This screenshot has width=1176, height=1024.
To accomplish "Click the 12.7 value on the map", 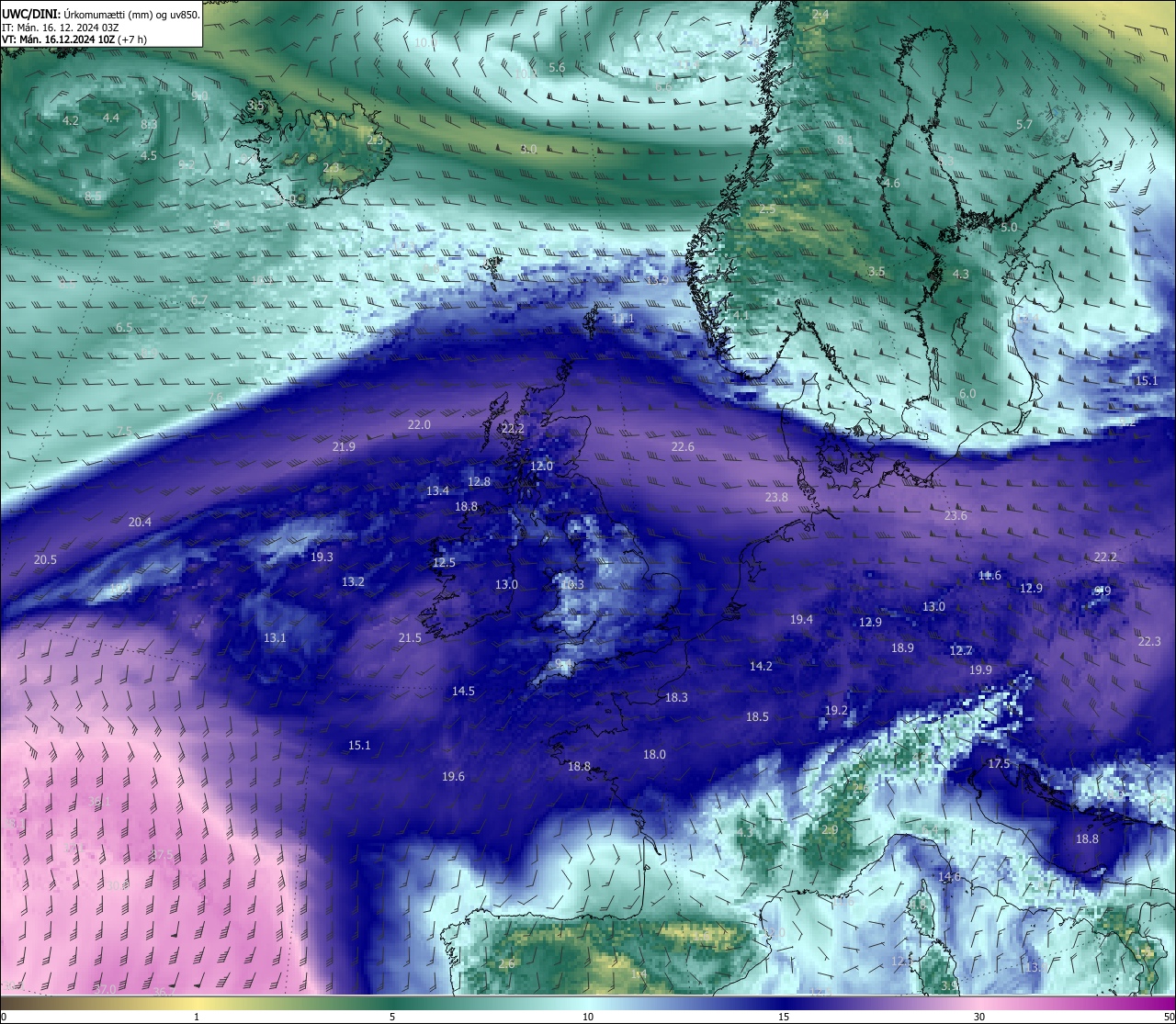I will [x=960, y=650].
